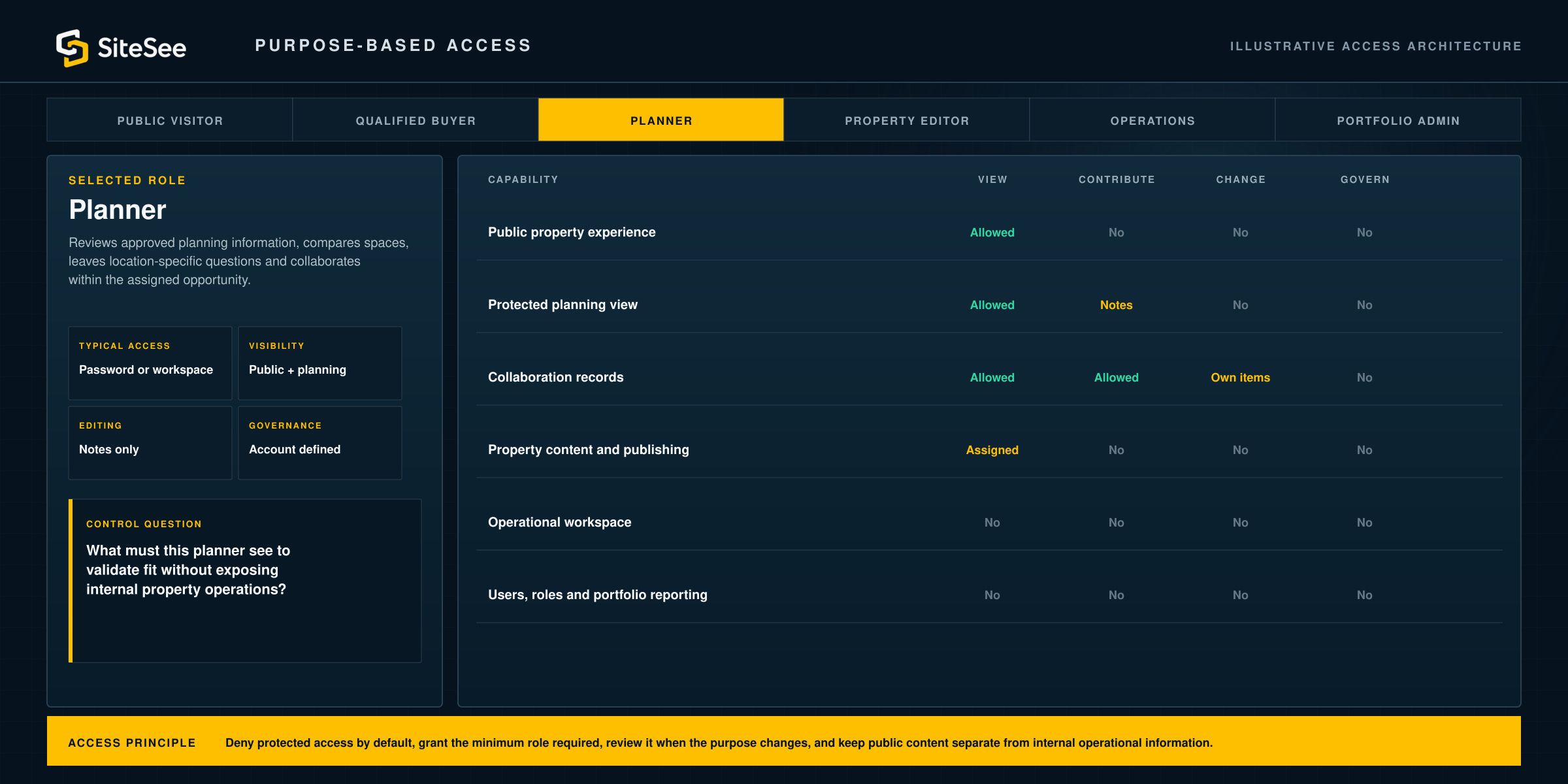Click the View column header

[992, 180]
